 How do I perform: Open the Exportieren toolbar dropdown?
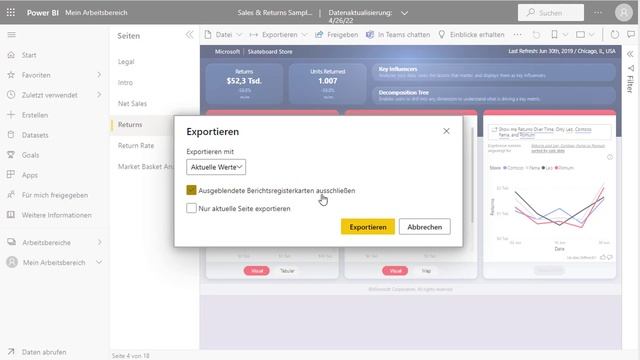tap(278, 35)
